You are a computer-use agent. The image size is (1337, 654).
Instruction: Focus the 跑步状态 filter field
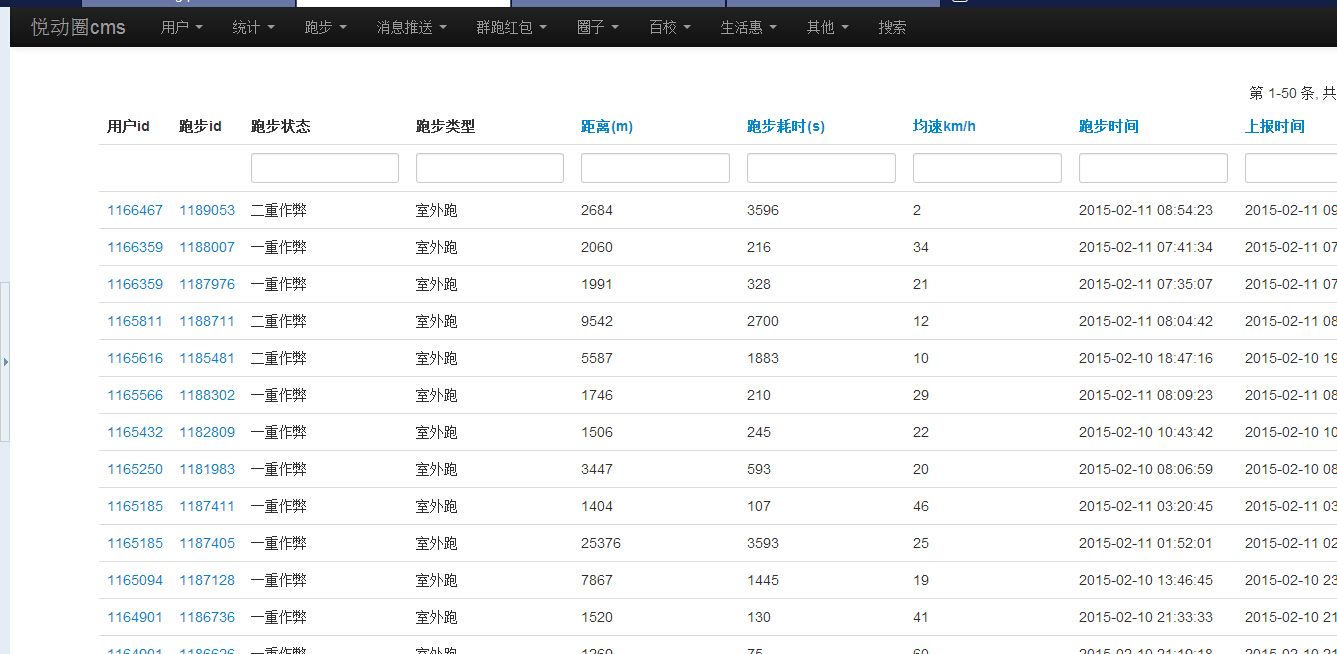325,168
